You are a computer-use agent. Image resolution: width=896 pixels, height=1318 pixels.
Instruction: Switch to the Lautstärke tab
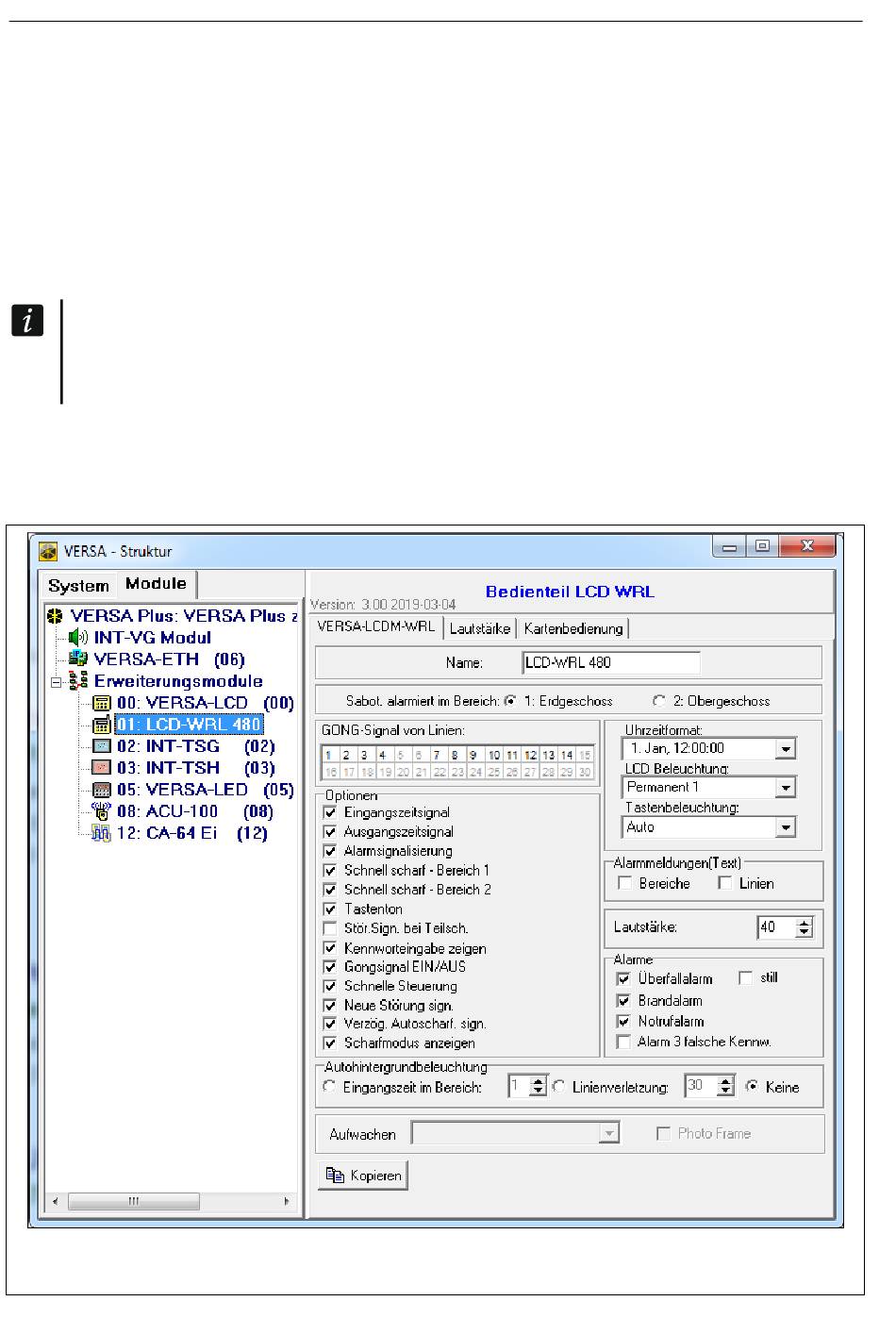coord(480,628)
